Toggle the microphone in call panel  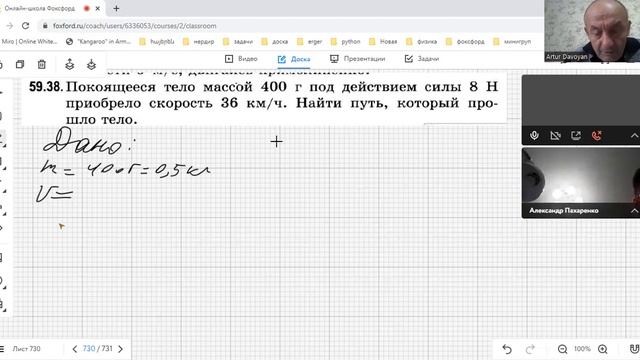(534, 136)
